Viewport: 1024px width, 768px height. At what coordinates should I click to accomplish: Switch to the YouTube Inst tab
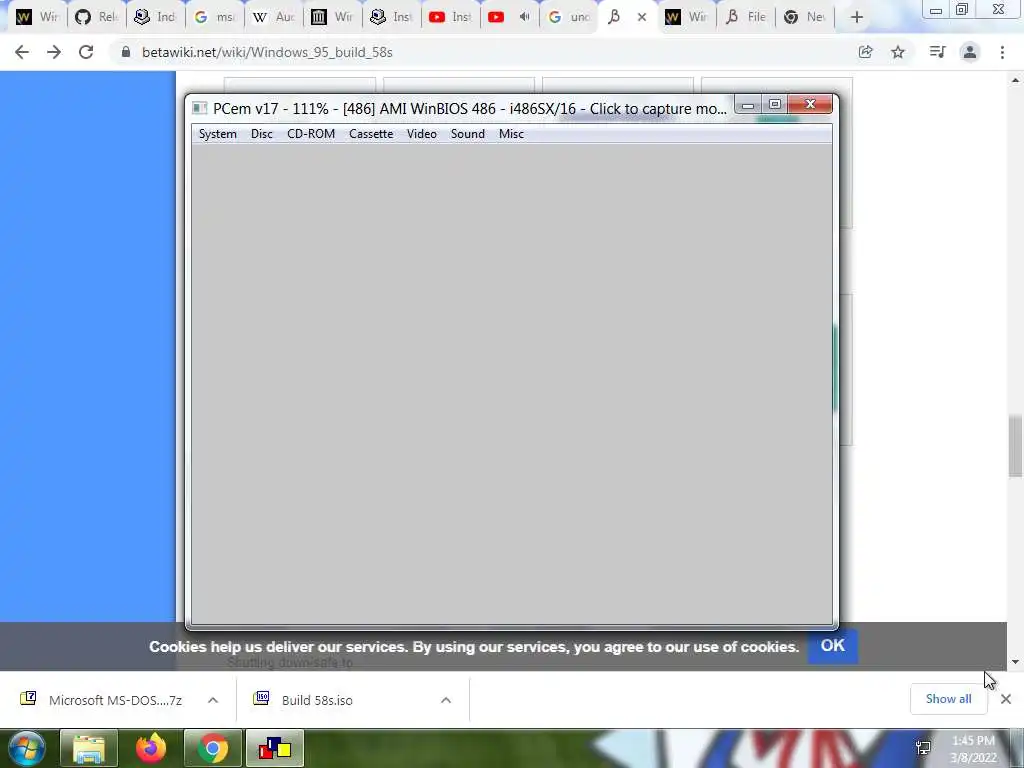point(451,18)
